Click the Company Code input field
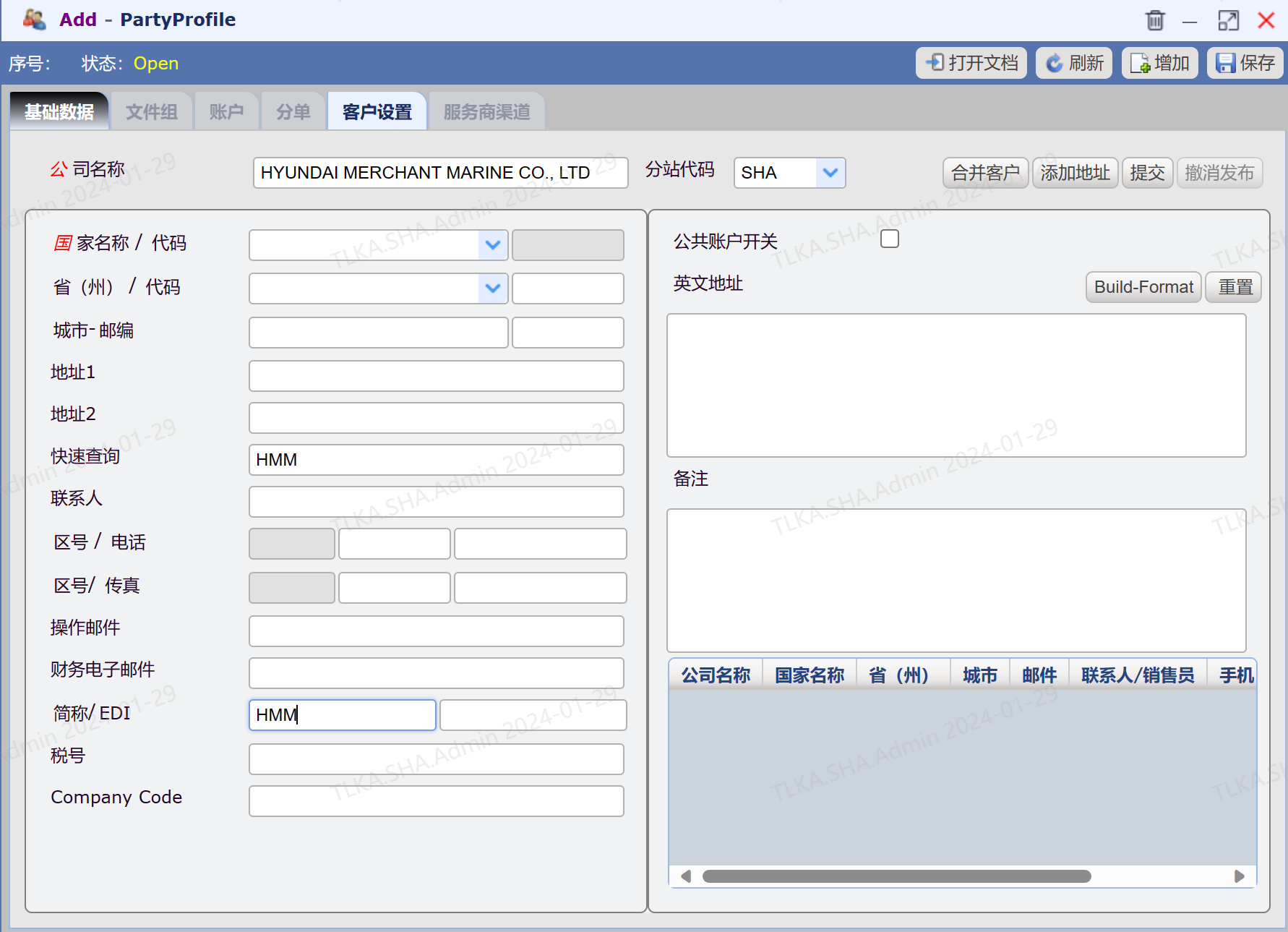 (437, 801)
